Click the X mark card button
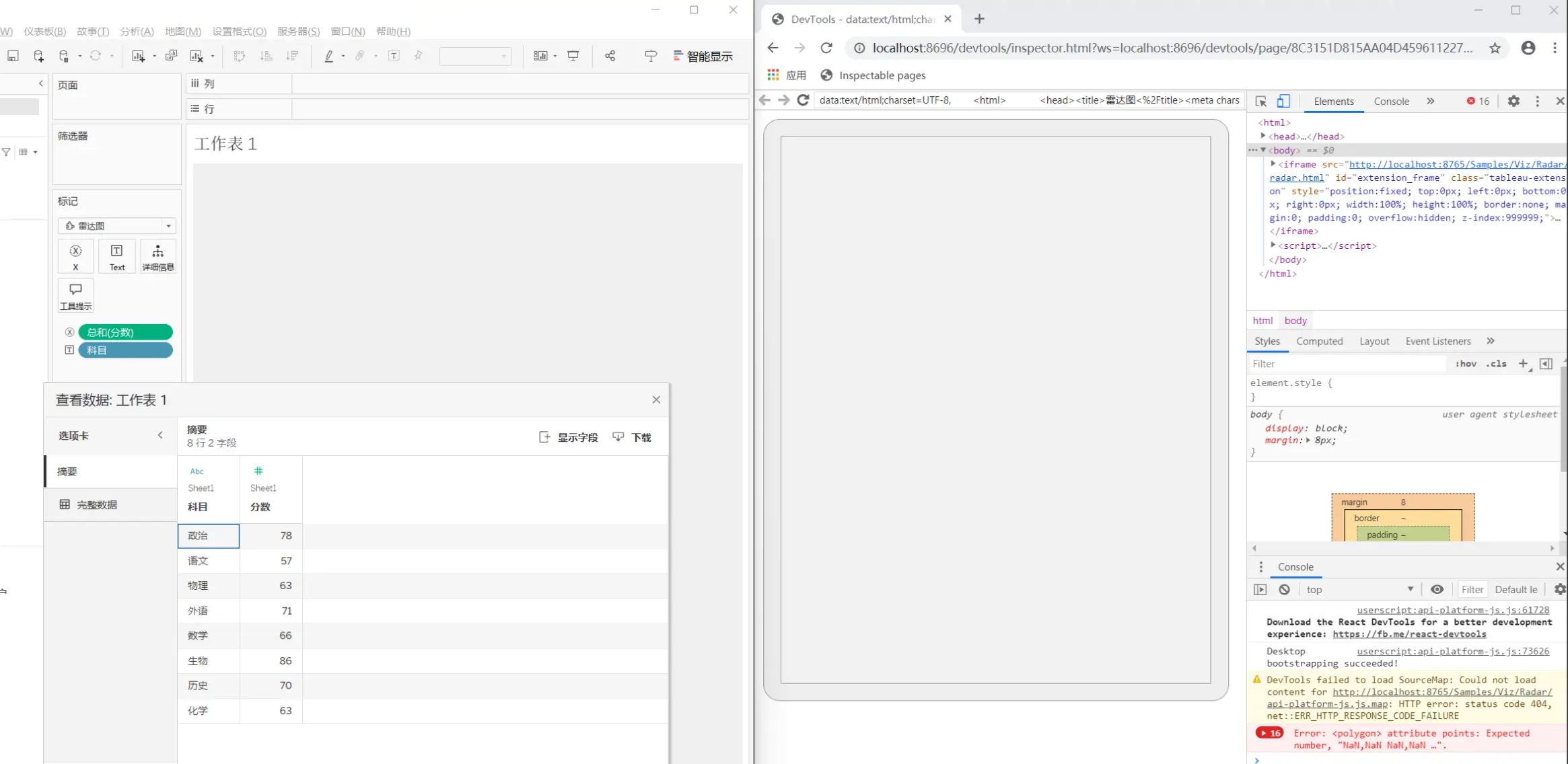The image size is (1568, 764). 75,256
